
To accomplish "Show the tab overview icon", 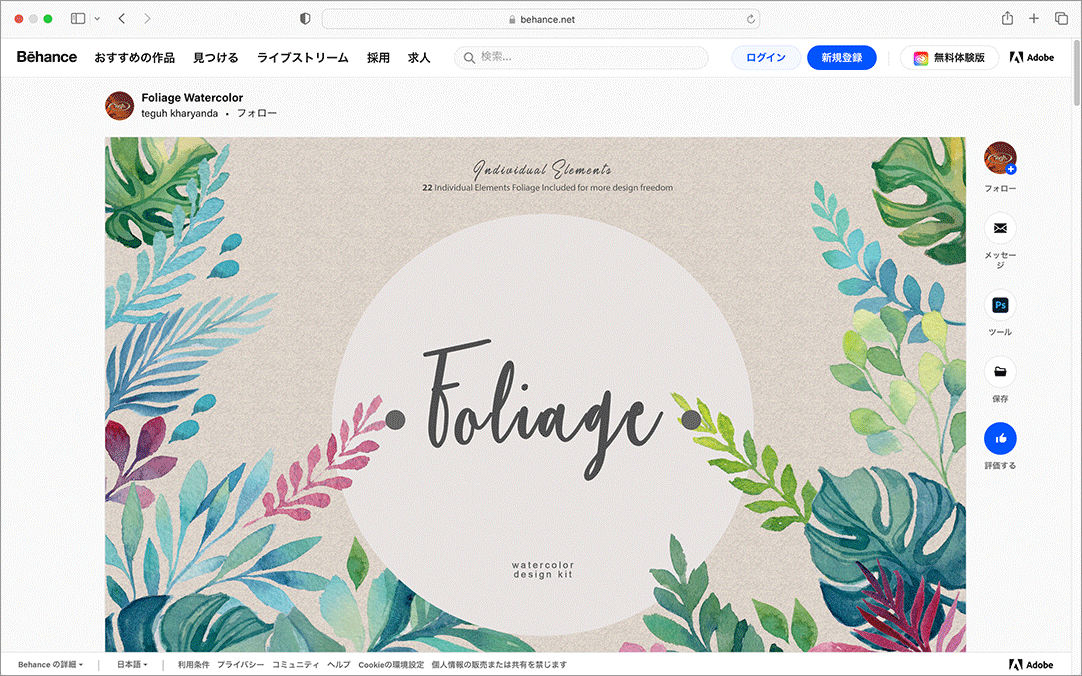I will click(1061, 19).
